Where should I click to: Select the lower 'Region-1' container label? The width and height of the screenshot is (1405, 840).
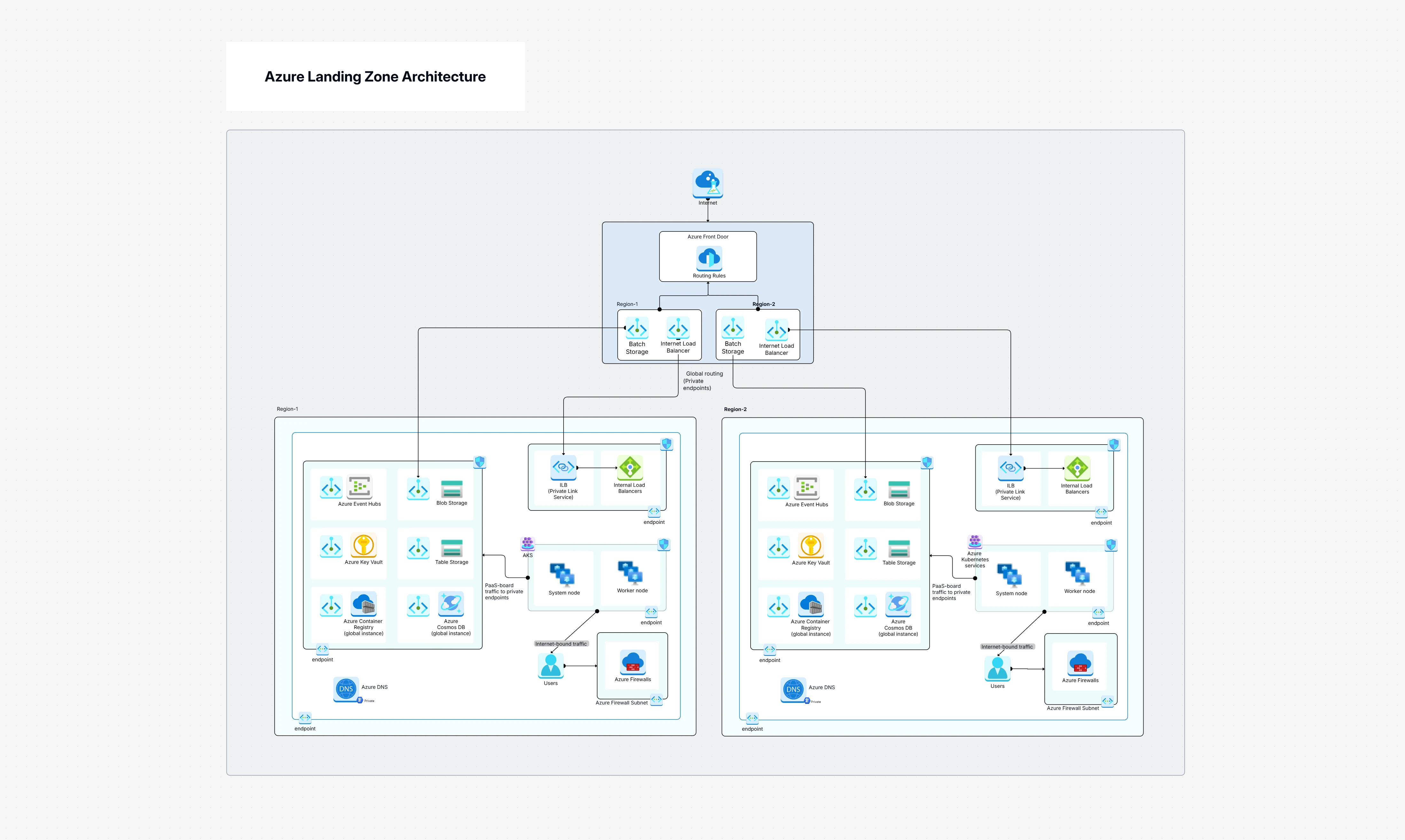click(287, 409)
